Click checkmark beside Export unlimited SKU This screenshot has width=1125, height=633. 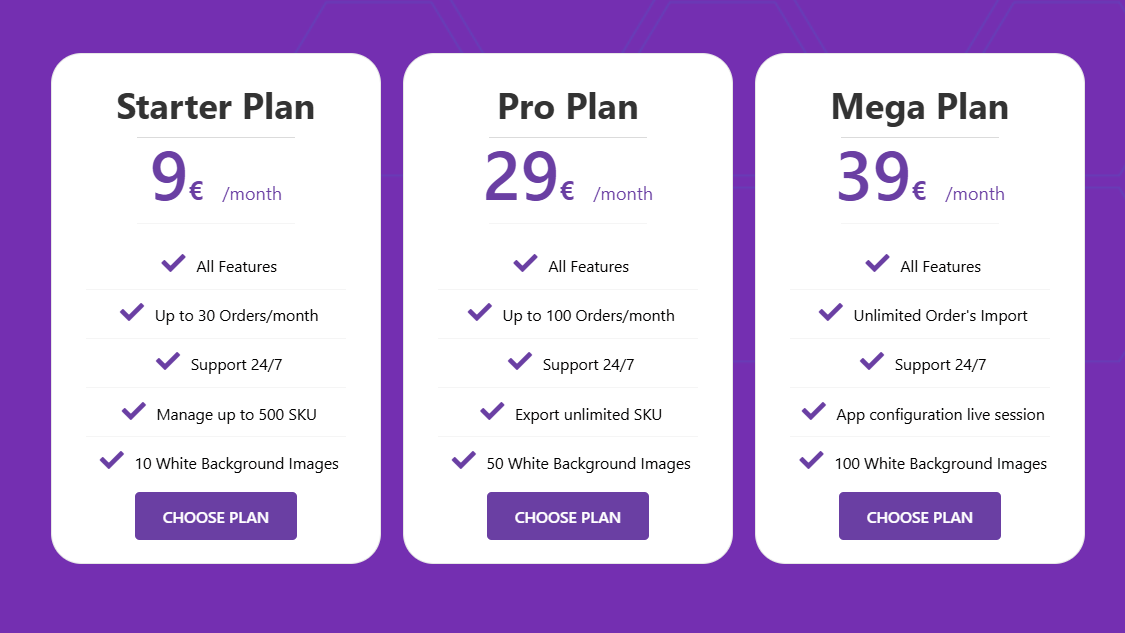pos(492,411)
